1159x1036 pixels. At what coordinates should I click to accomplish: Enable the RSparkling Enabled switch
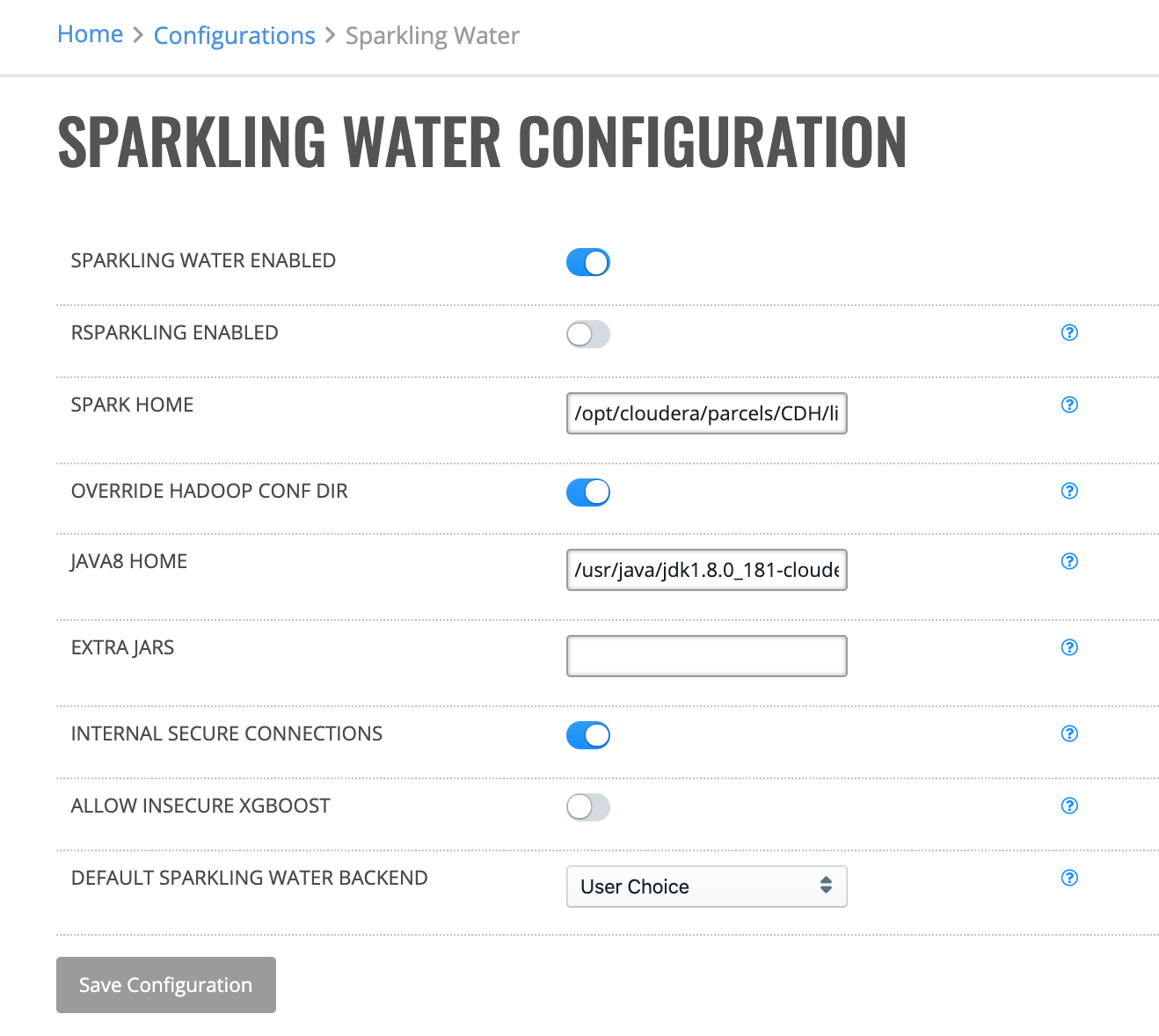tap(588, 334)
